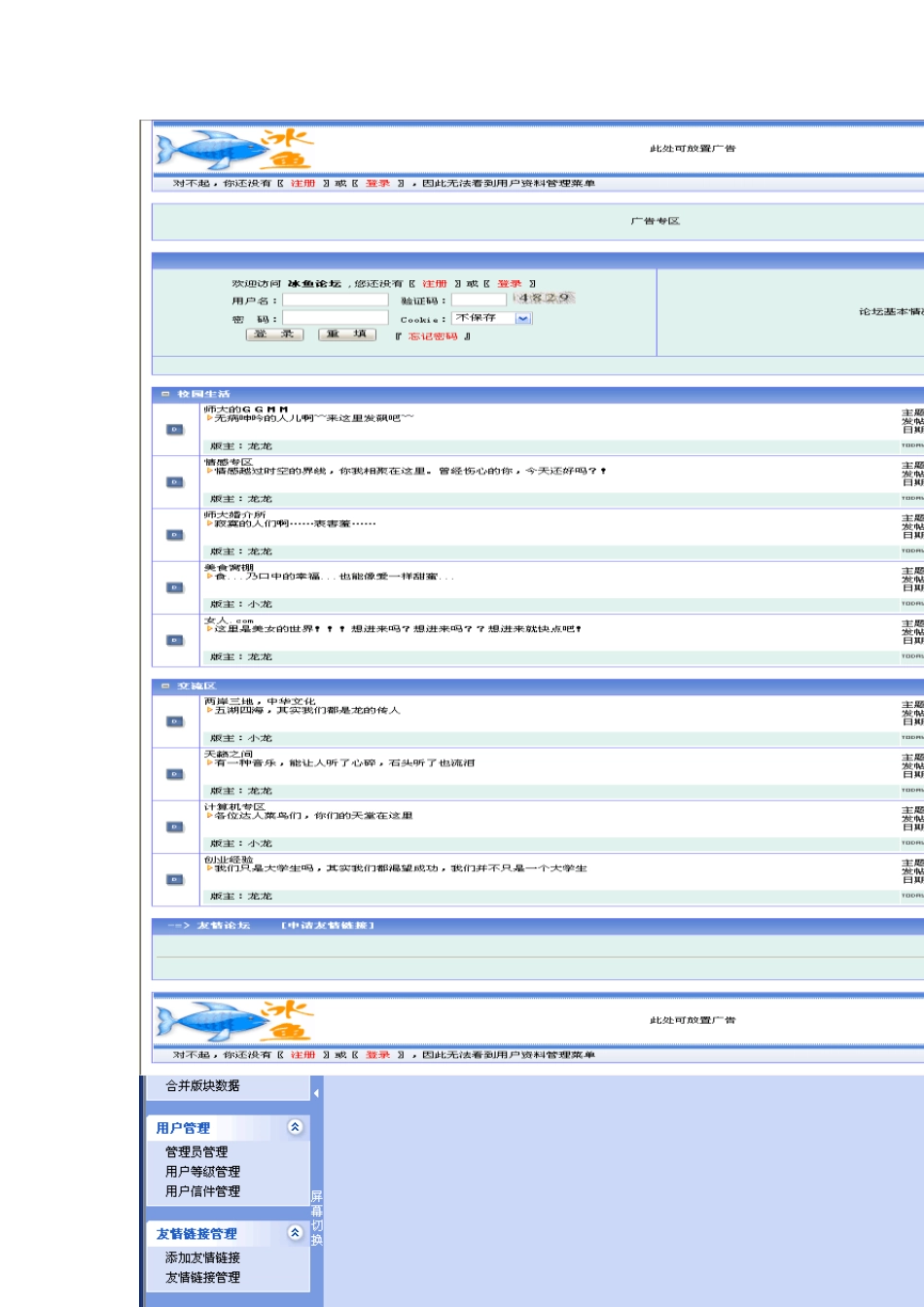Click the 验证码 input field
This screenshot has width=924, height=1307.
point(479,300)
